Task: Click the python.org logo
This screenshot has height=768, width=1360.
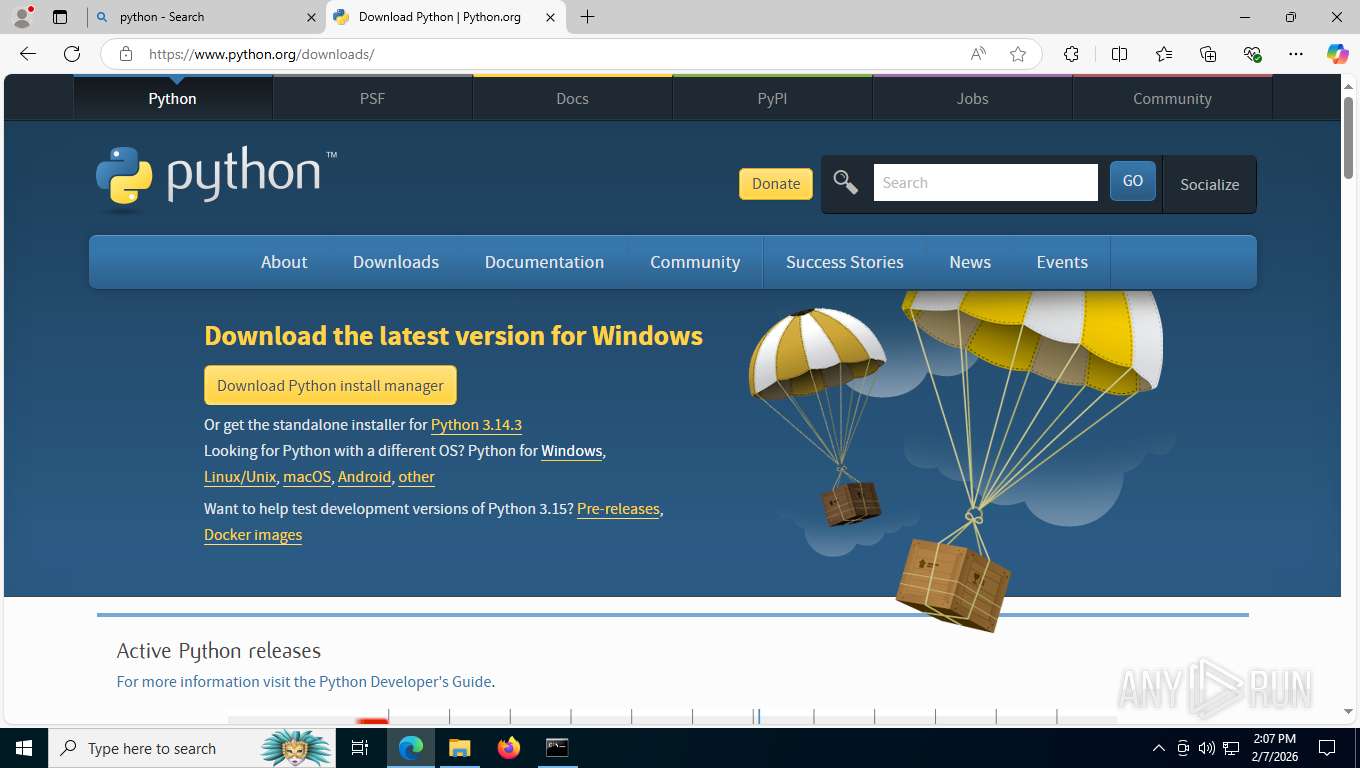Action: tap(216, 178)
